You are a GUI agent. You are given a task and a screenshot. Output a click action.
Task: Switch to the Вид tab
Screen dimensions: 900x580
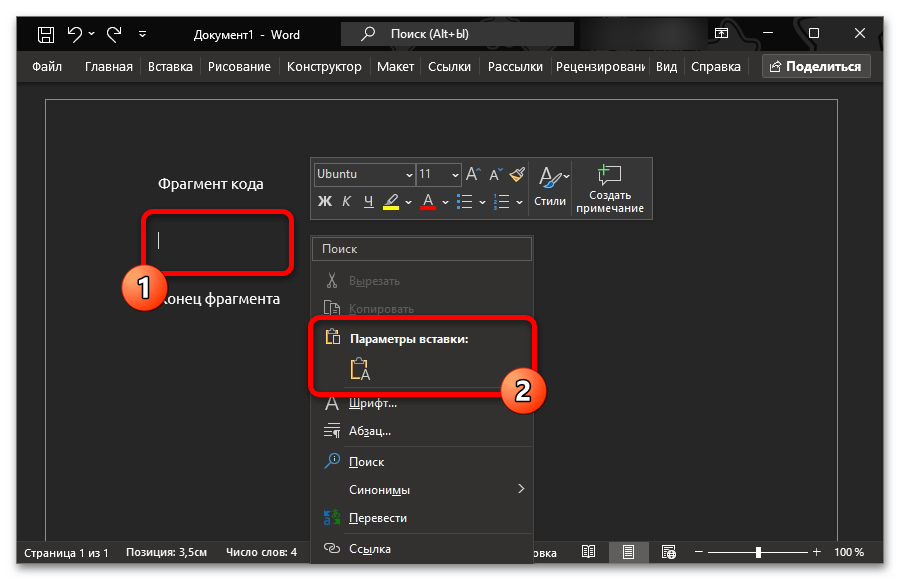coord(666,67)
